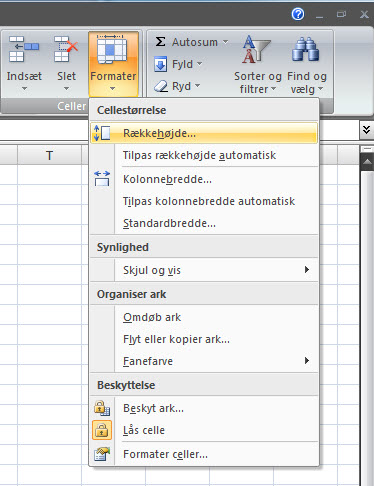Viewport: 374px width, 486px height.
Task: Choose Formater celler... menu entry
Action: point(204,454)
